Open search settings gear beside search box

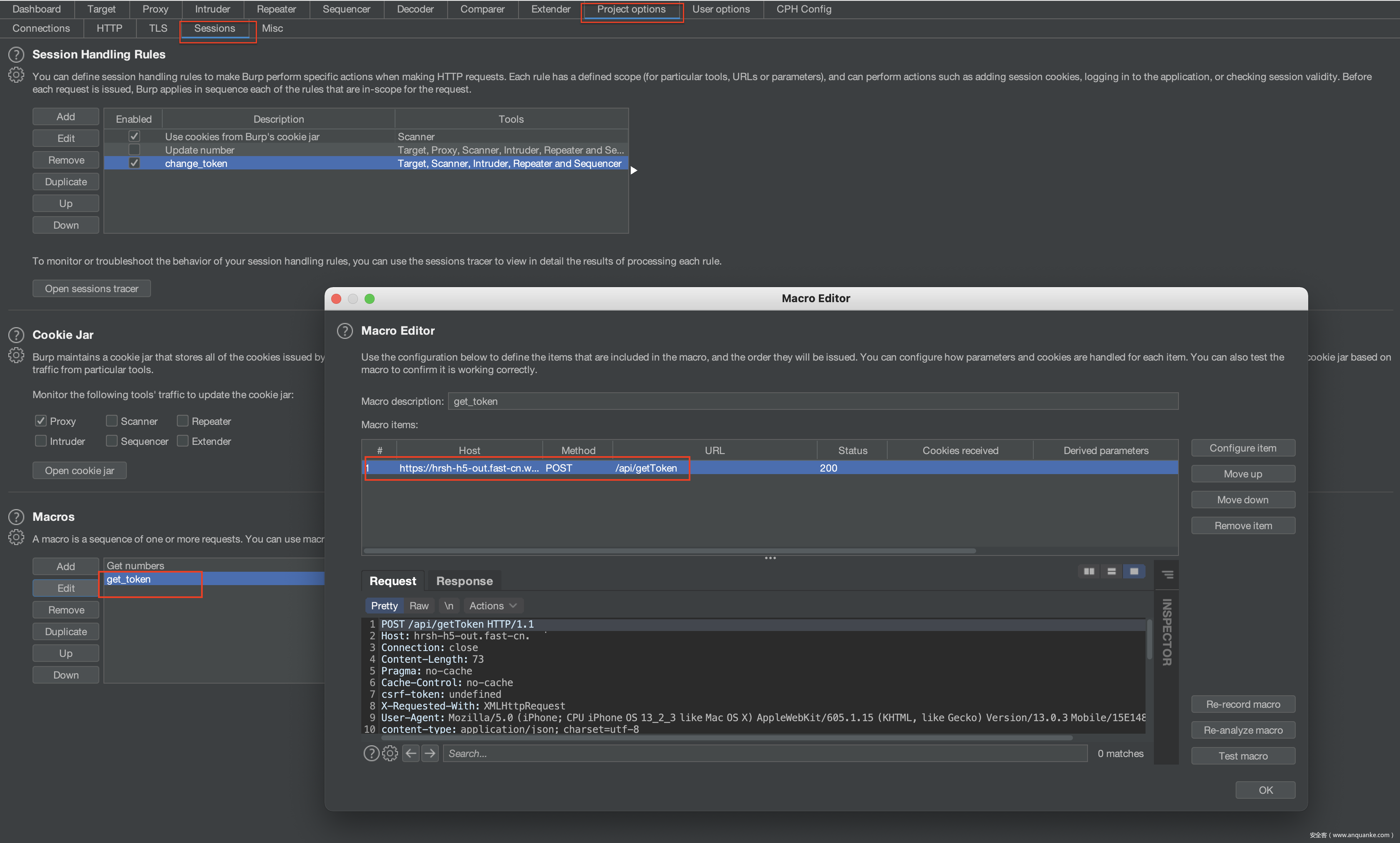(x=390, y=753)
